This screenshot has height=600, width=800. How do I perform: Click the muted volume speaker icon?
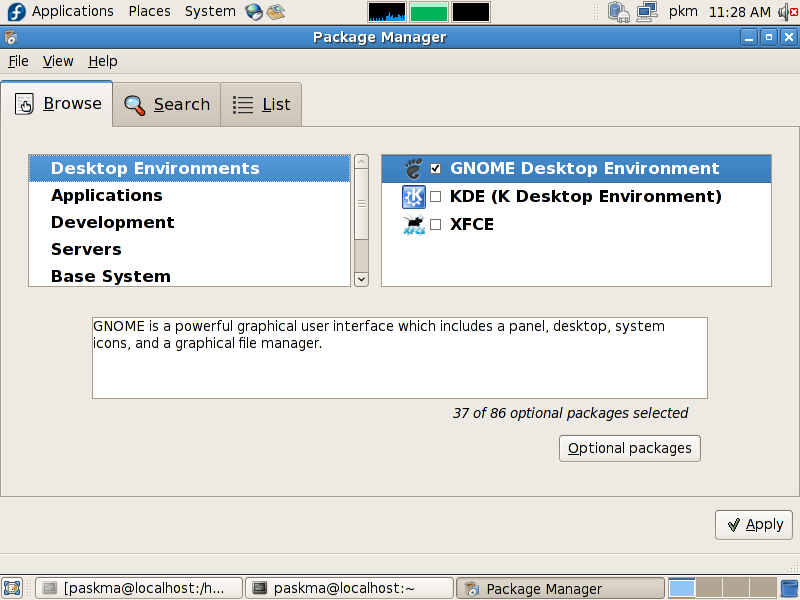pyautogui.click(x=789, y=12)
